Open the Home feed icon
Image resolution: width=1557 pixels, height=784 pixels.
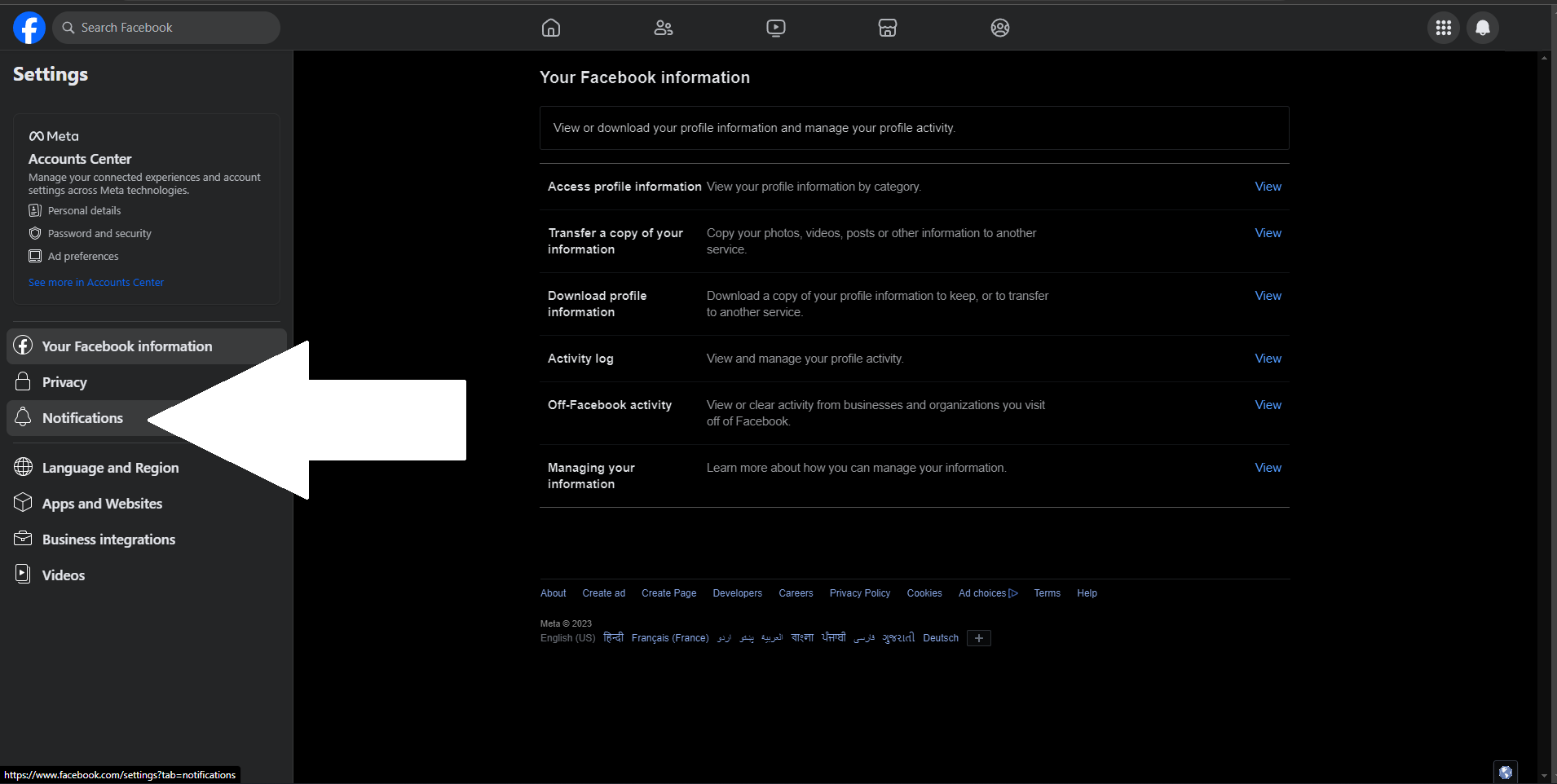[550, 27]
